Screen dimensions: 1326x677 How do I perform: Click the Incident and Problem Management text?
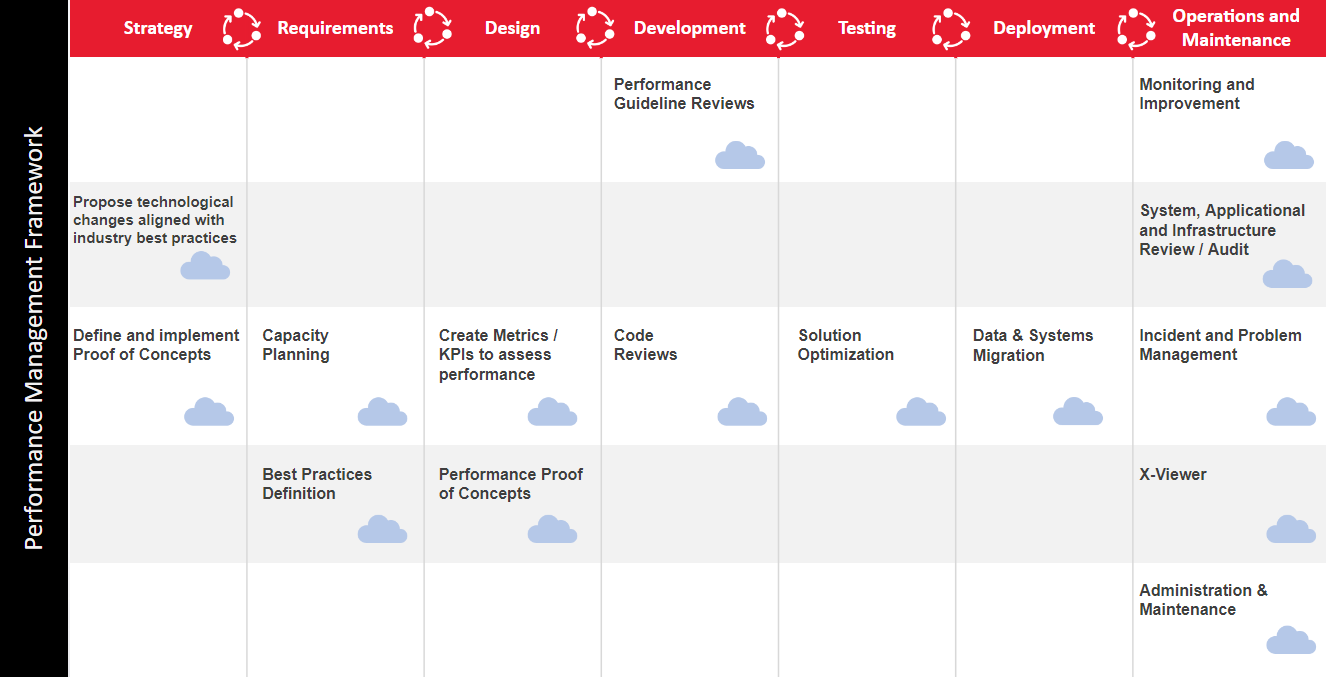(1220, 345)
